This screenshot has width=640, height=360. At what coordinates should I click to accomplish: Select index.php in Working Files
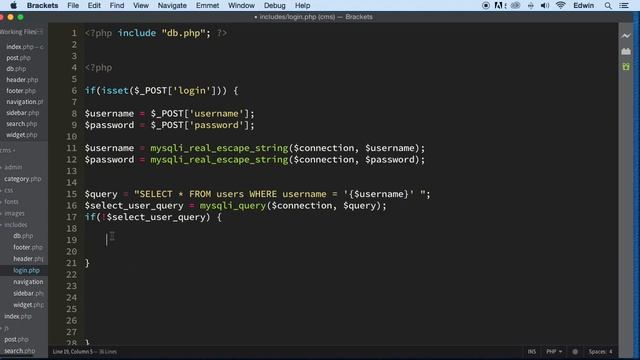[x=24, y=47]
